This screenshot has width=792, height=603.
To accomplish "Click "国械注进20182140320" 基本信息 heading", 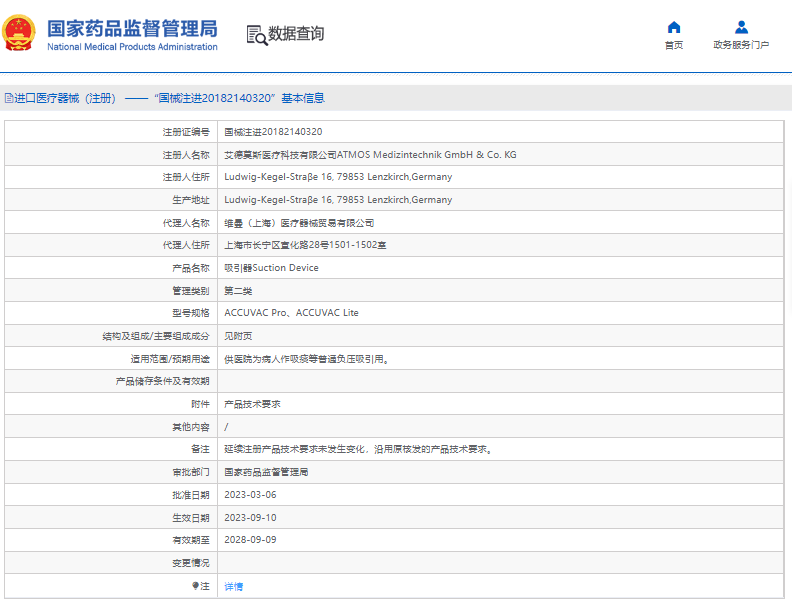I will [x=239, y=98].
